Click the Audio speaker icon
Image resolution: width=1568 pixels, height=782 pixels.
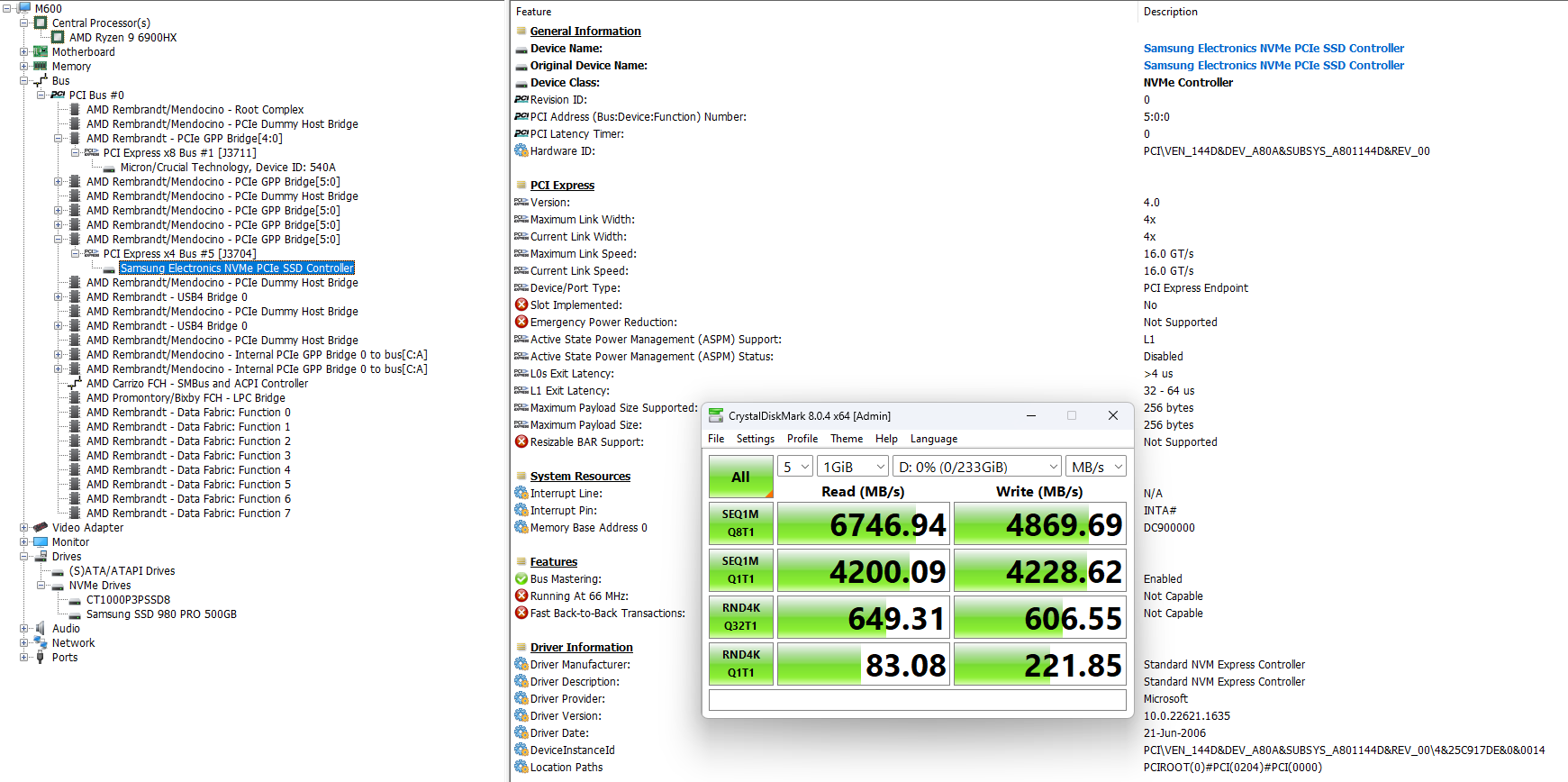click(41, 628)
